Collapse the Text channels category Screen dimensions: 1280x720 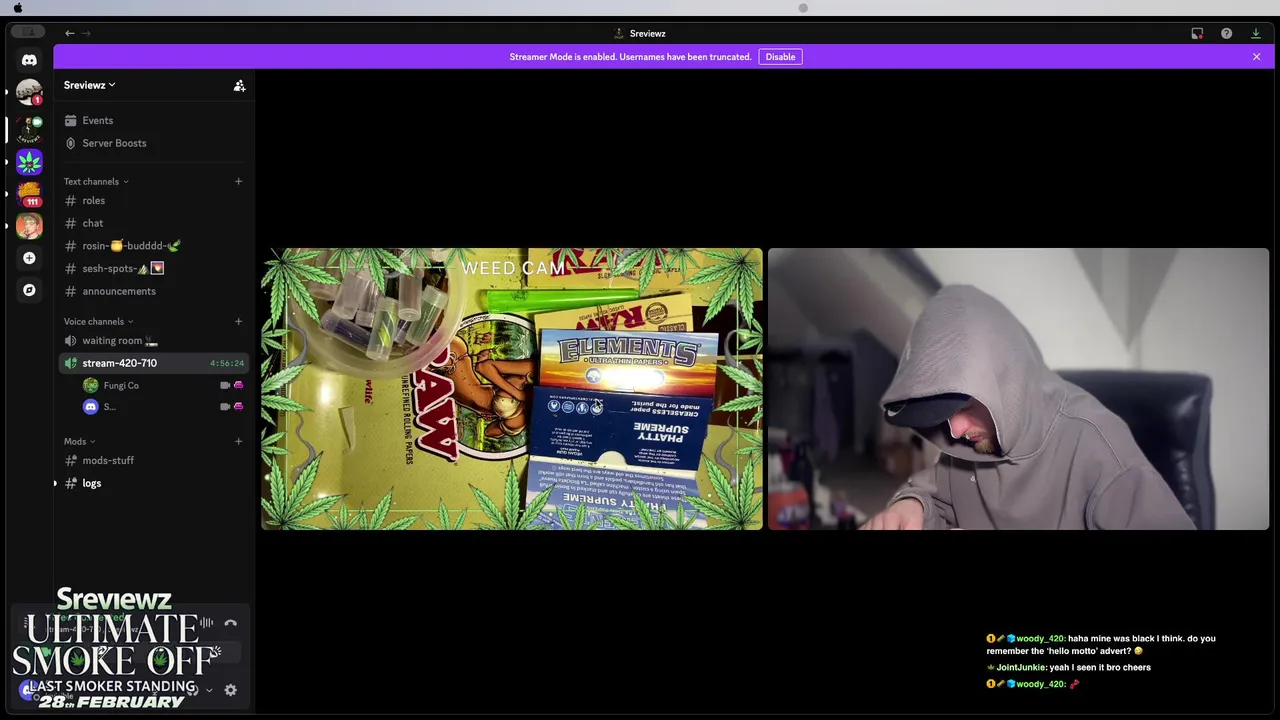coord(96,181)
